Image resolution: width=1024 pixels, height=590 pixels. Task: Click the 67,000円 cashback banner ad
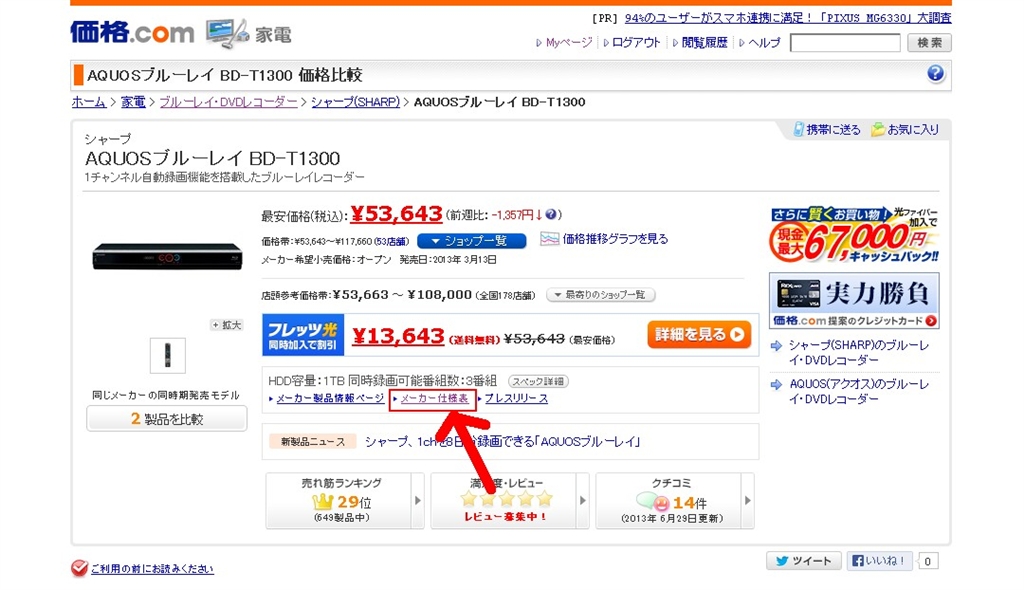pos(854,235)
